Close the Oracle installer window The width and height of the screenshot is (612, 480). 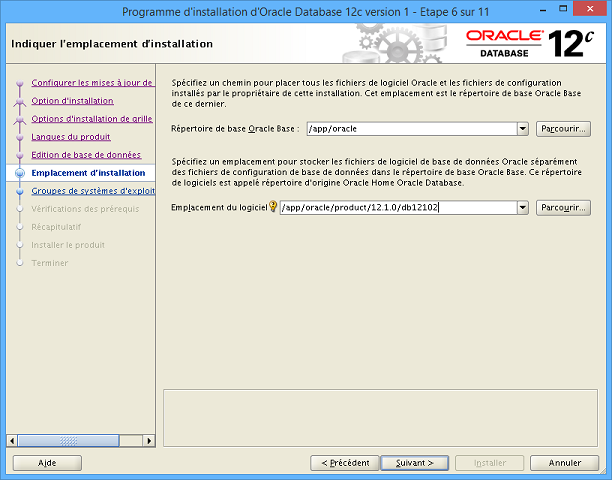coord(590,9)
